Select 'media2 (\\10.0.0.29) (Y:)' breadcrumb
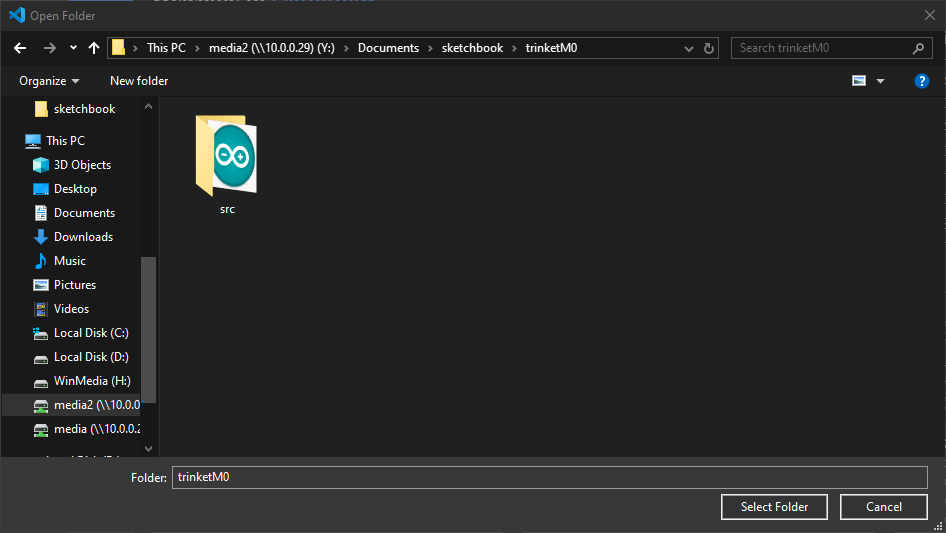This screenshot has height=533, width=946. pos(271,48)
